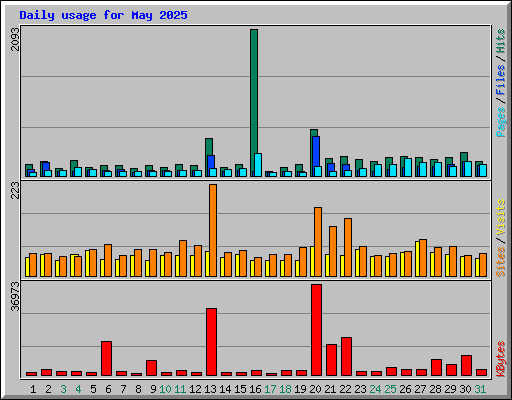The width and height of the screenshot is (512, 400).
Task: Click the 223 visits axis label
Action: point(15,190)
